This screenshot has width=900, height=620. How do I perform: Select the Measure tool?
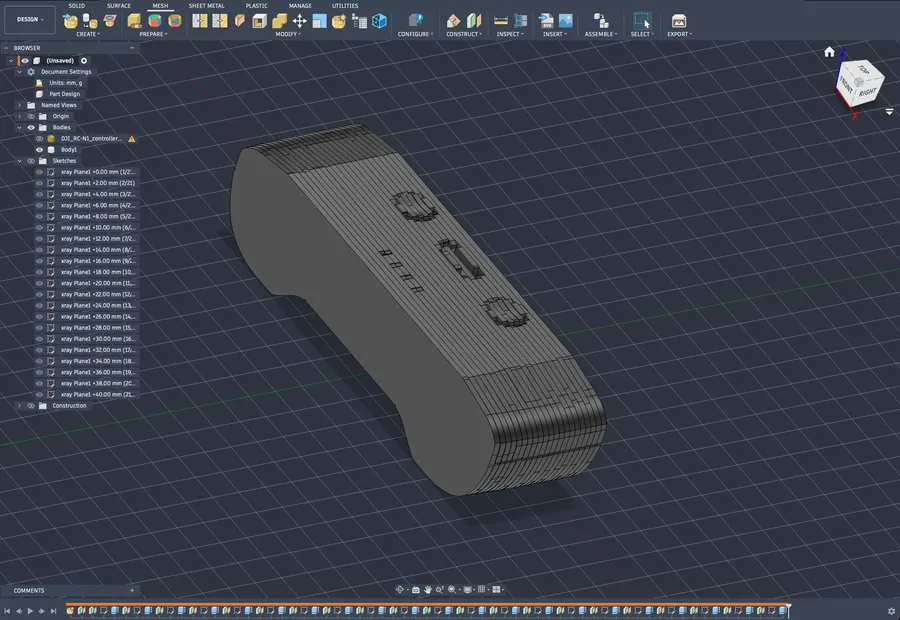[501, 21]
